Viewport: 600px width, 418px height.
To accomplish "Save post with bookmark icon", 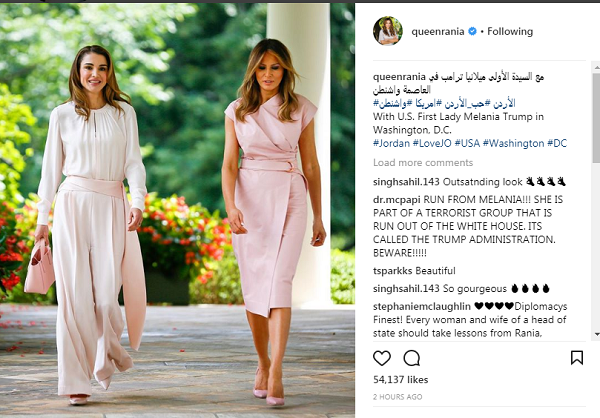I will tap(577, 358).
